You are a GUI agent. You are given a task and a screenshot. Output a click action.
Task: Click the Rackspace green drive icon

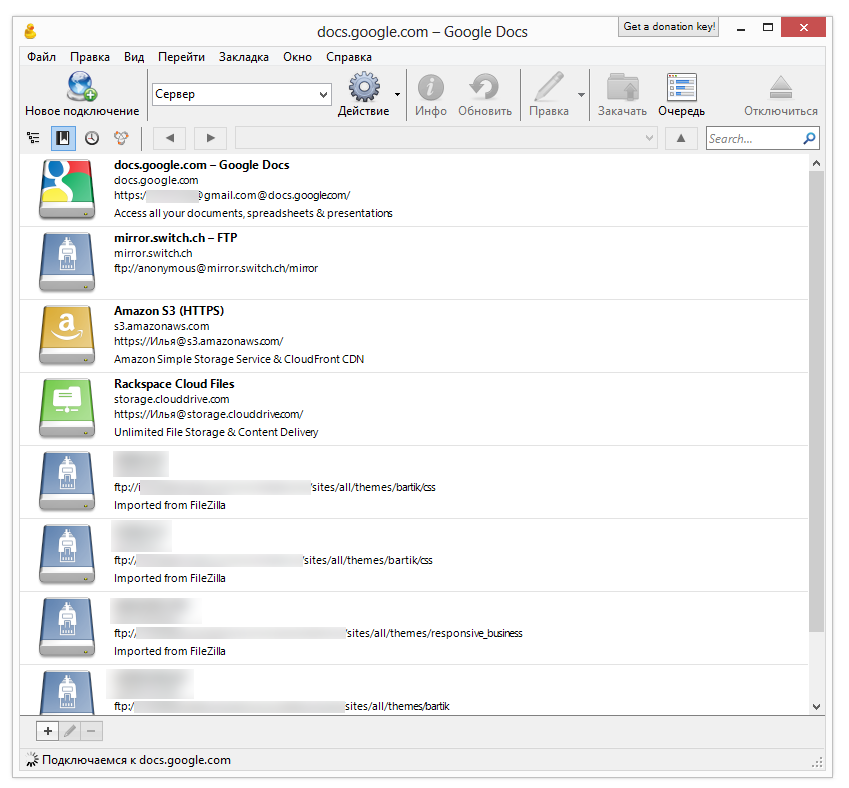pyautogui.click(x=67, y=408)
